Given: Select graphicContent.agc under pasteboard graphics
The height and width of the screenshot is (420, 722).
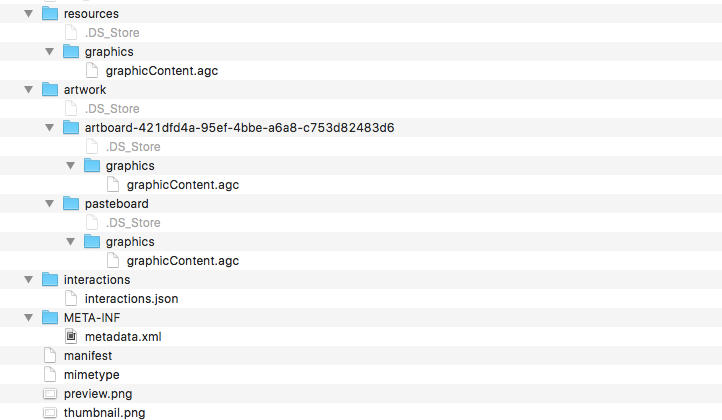Looking at the screenshot, I should pos(182,261).
